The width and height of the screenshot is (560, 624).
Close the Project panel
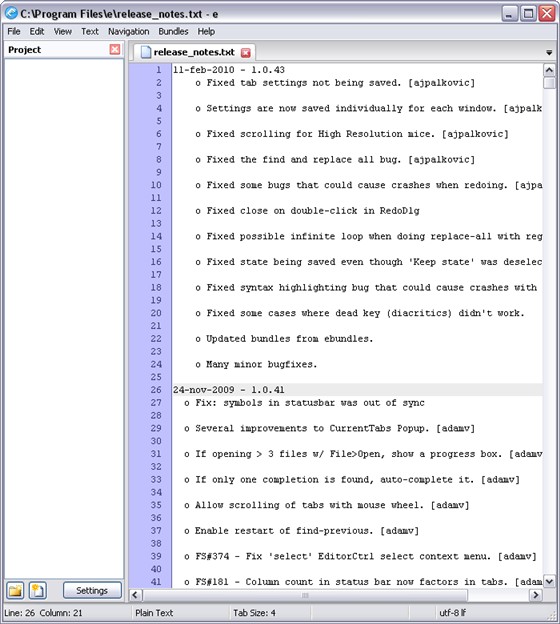coord(115,49)
